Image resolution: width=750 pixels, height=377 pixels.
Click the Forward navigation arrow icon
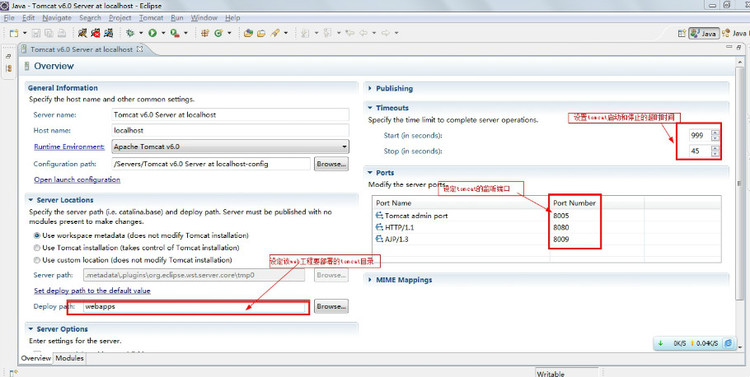pos(386,33)
